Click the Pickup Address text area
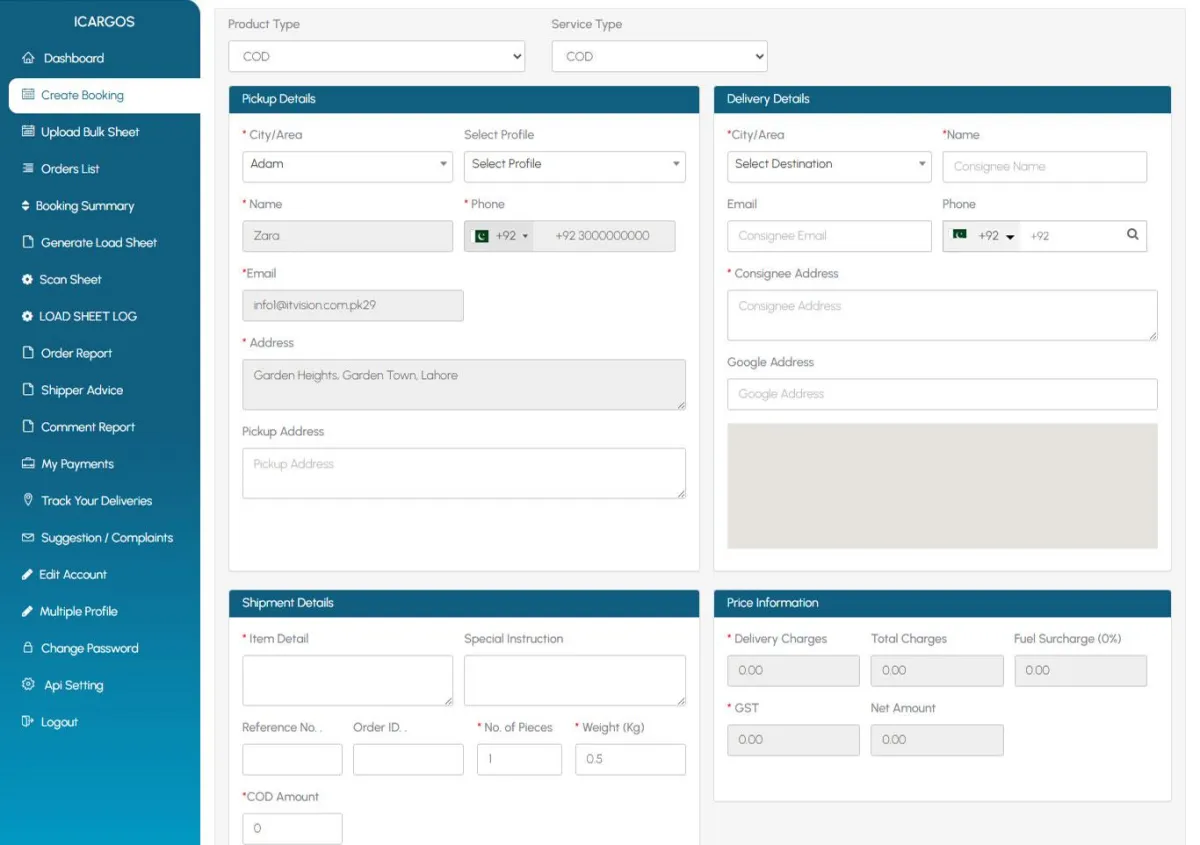Screen dimensions: 1200x845 click(x=464, y=473)
